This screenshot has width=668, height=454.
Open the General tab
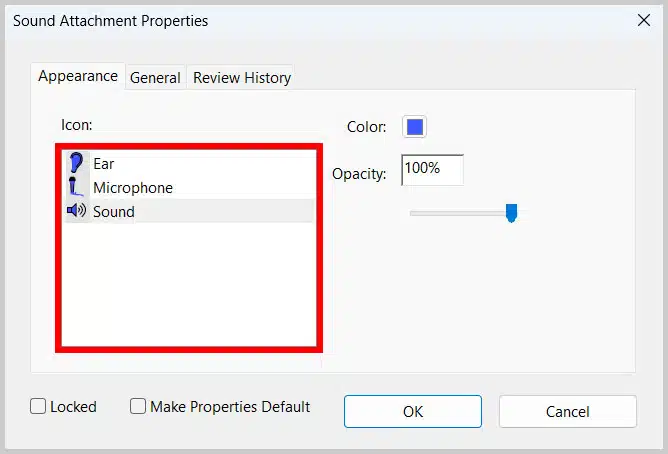click(x=155, y=77)
